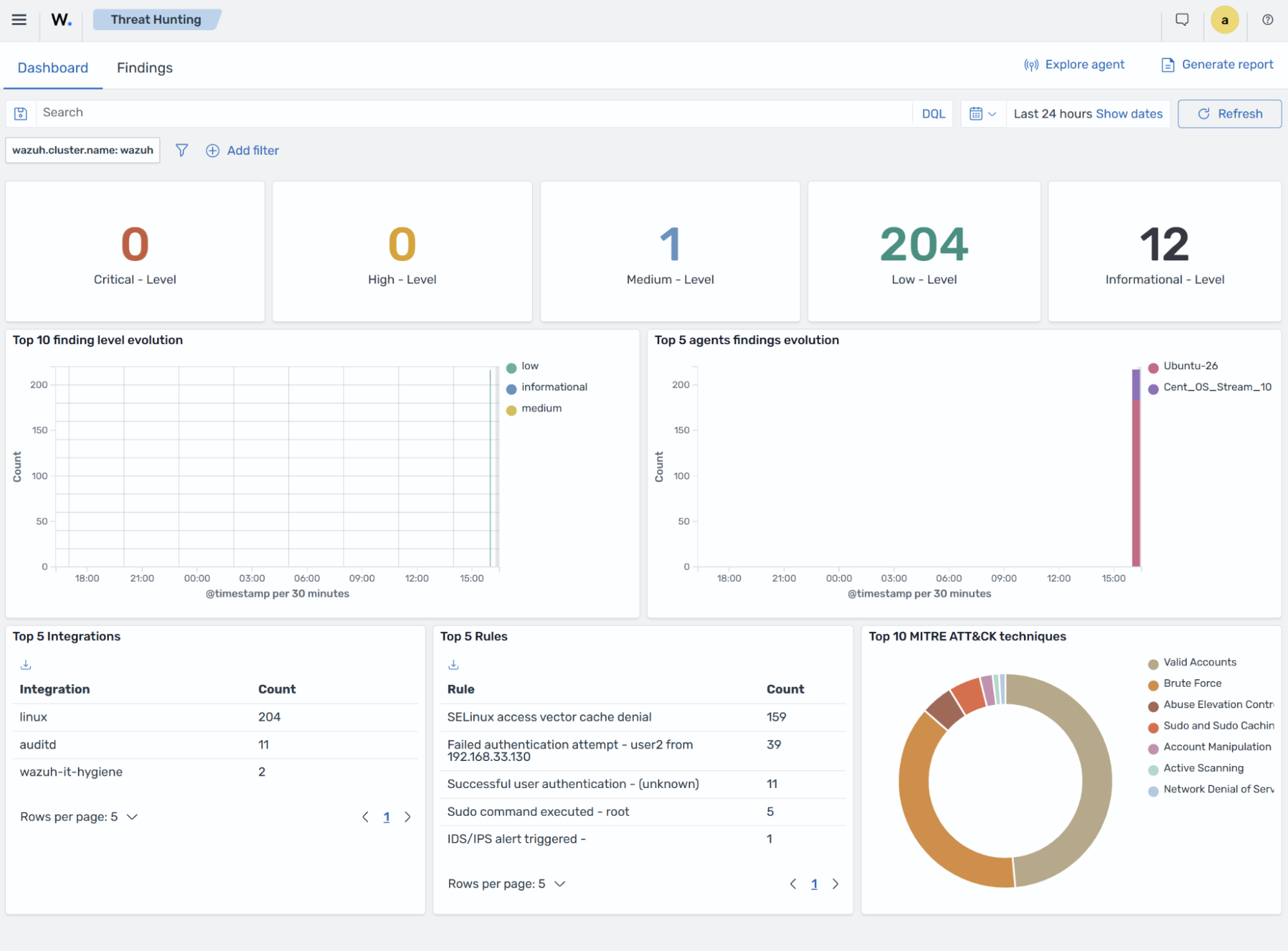Screen dimensions: 1288x951
Task: Select Active Scanning in MITRE legend
Action: point(1197,769)
